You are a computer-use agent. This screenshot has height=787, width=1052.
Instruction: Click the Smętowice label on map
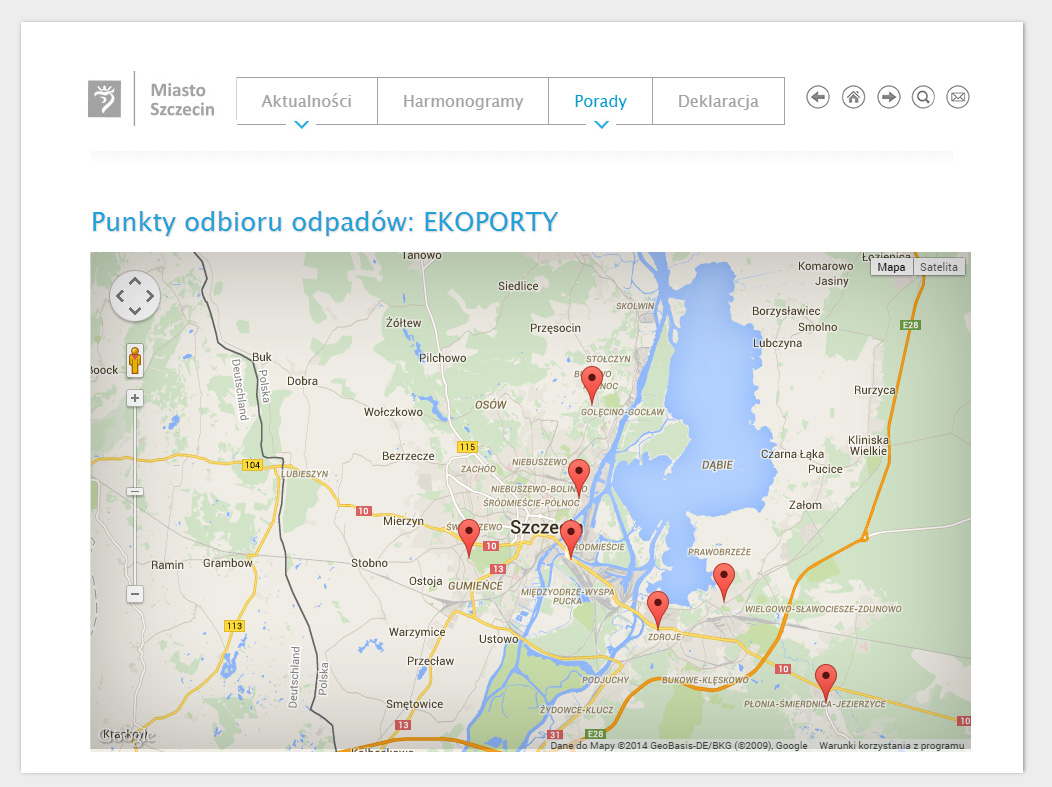[415, 704]
